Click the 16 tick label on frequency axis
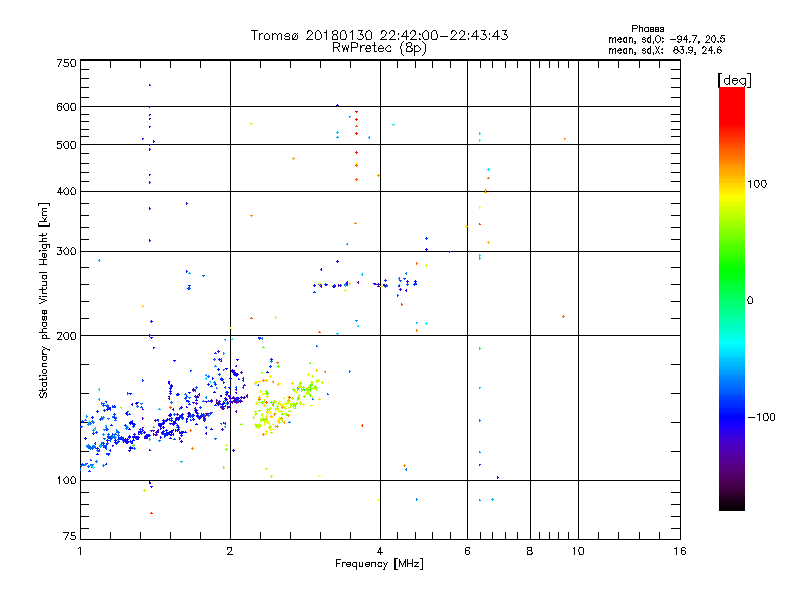 point(680,551)
